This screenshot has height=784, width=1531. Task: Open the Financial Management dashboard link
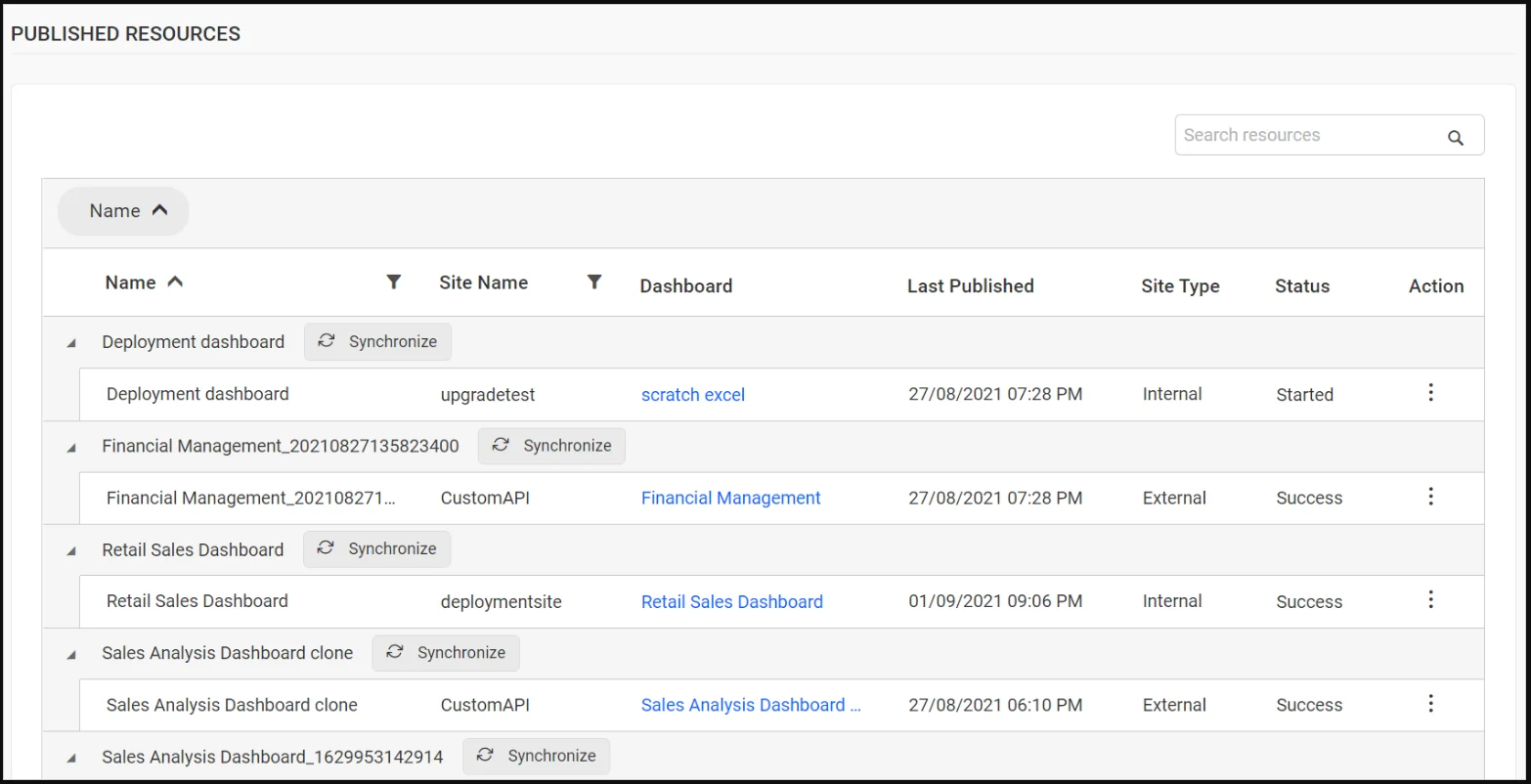(x=731, y=499)
